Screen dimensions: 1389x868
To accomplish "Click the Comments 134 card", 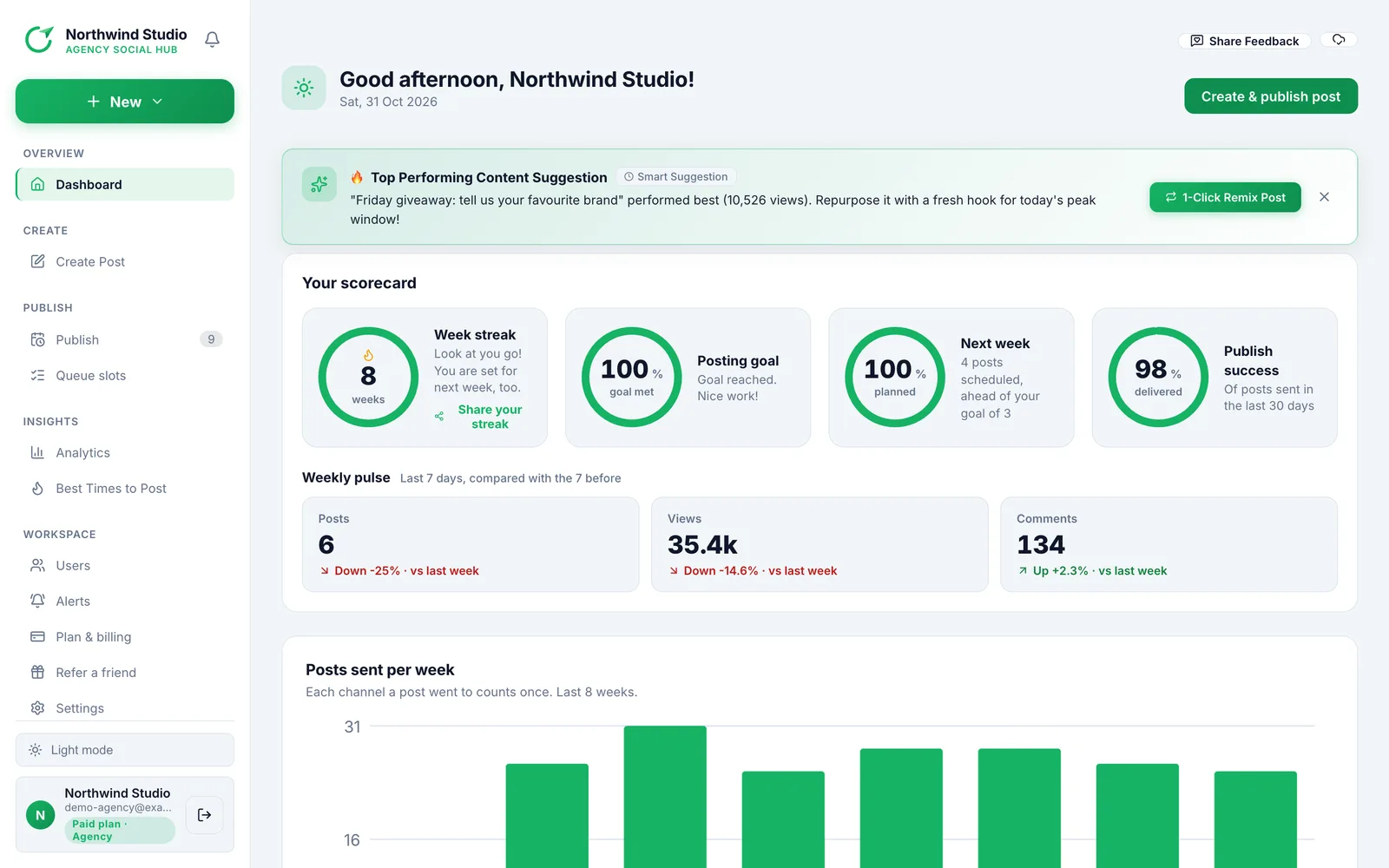I will 1168,544.
